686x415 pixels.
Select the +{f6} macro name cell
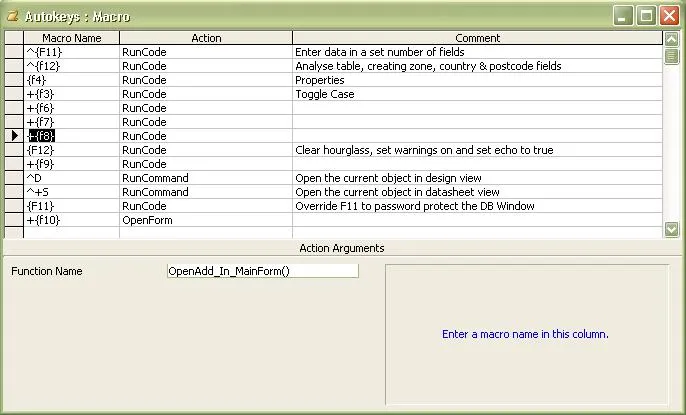click(71, 108)
